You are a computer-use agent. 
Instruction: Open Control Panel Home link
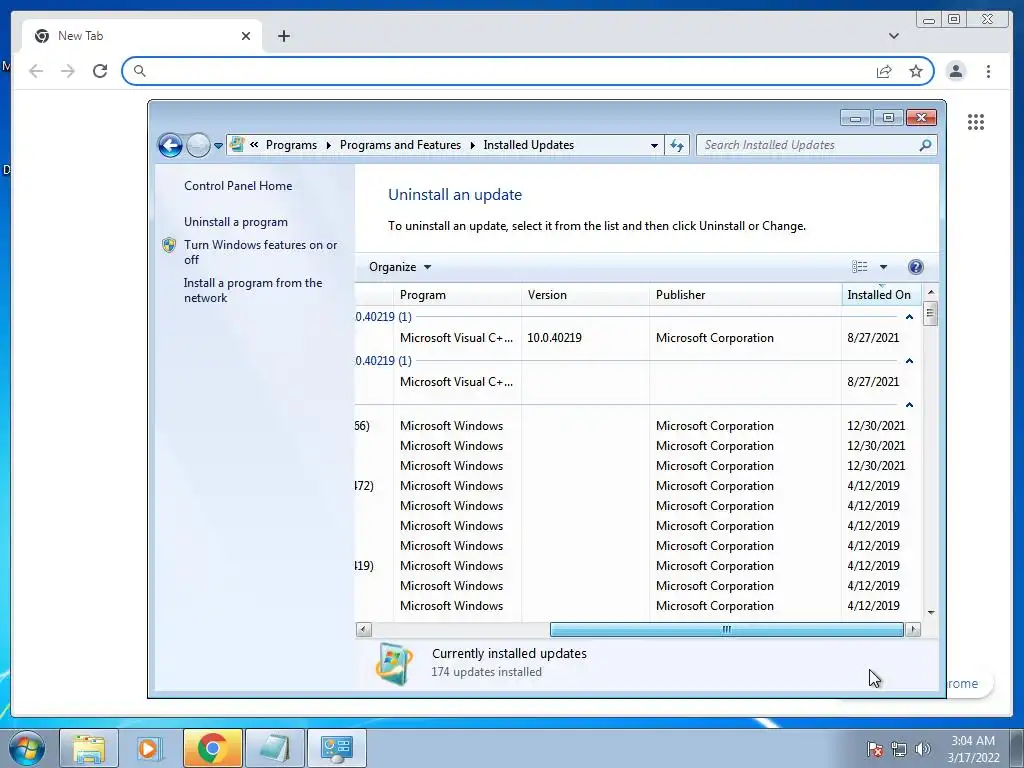(x=238, y=185)
